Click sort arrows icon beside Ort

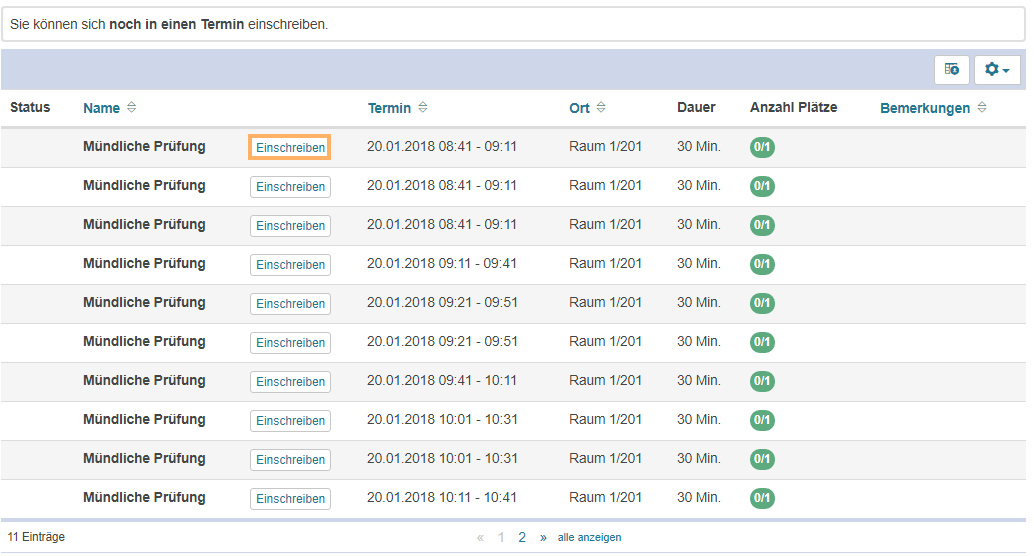(601, 108)
